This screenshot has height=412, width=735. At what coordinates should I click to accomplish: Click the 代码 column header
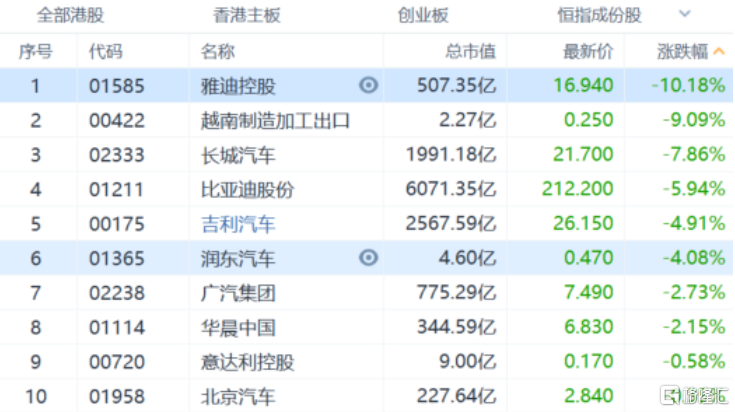click(106, 51)
